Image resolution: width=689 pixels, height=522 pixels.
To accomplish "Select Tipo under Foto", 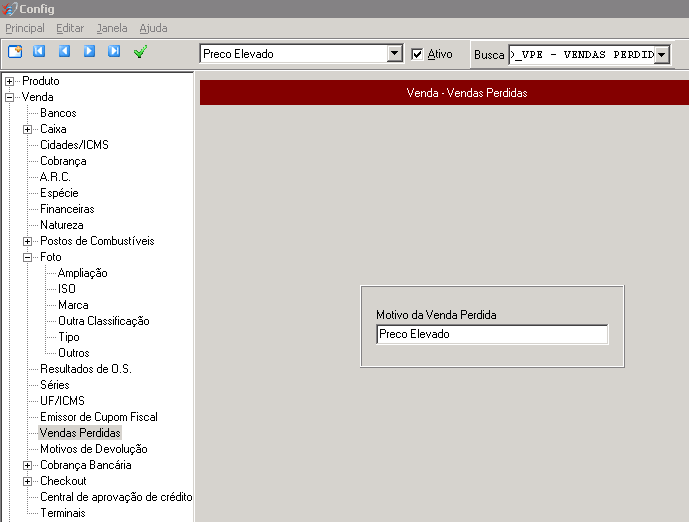I will click(69, 337).
